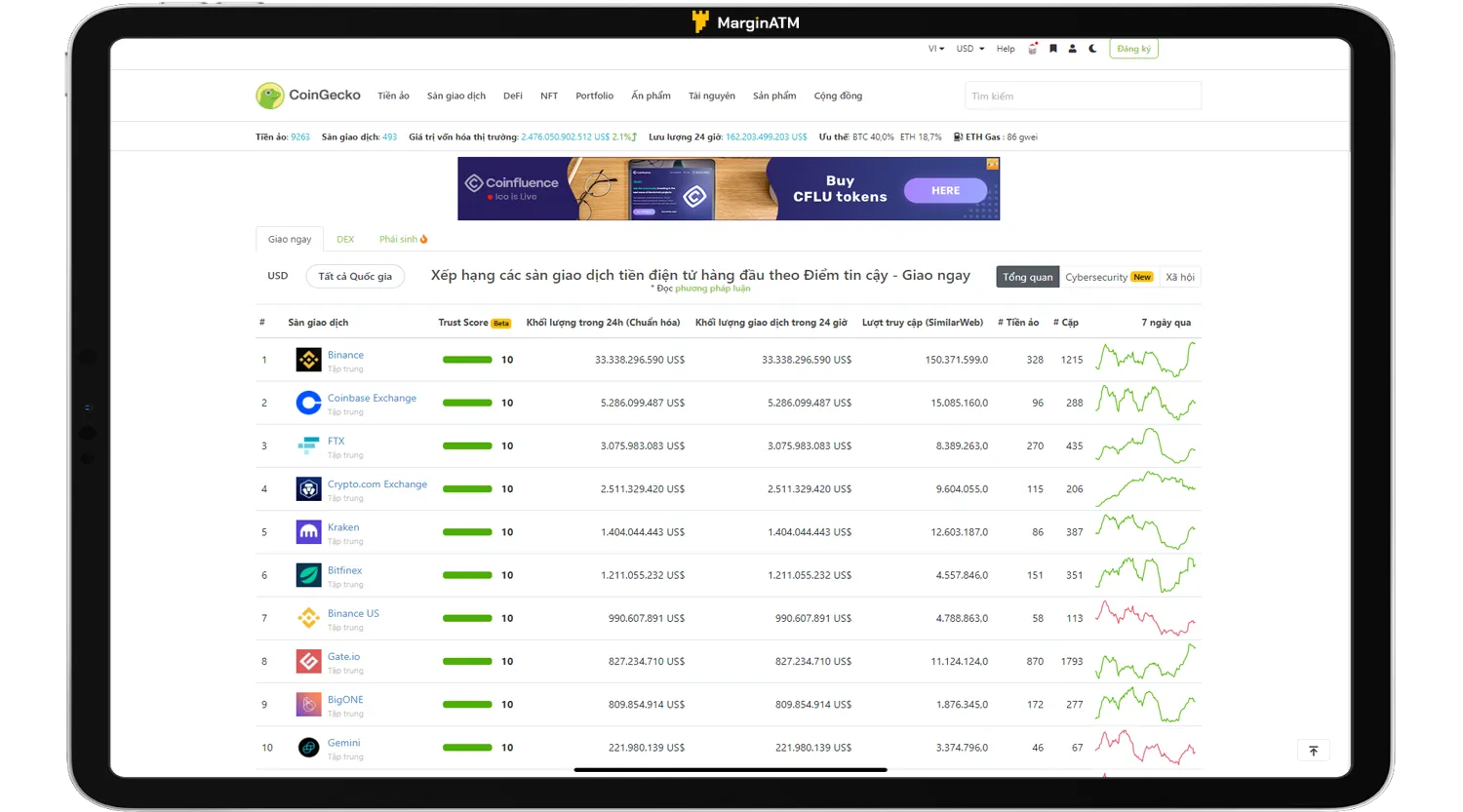The height and width of the screenshot is (812, 1463).
Task: Click the ETH Gas pump icon
Action: coord(958,136)
